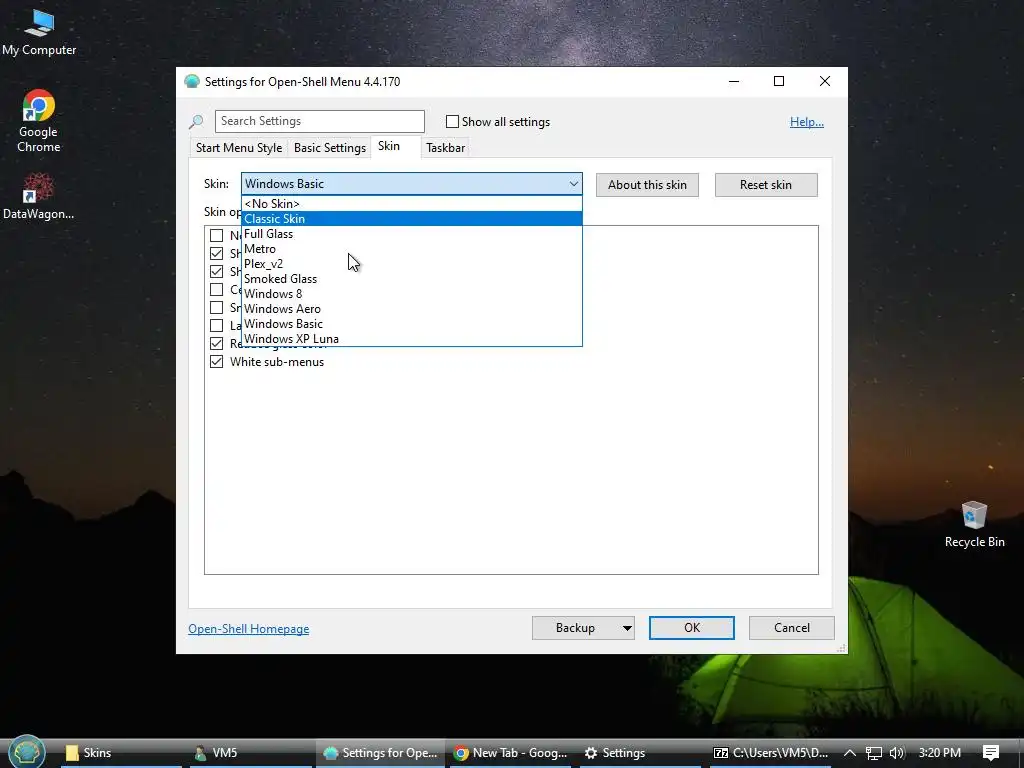Click the Open-Shell title bar icon
The width and height of the screenshot is (1024, 768).
[192, 82]
